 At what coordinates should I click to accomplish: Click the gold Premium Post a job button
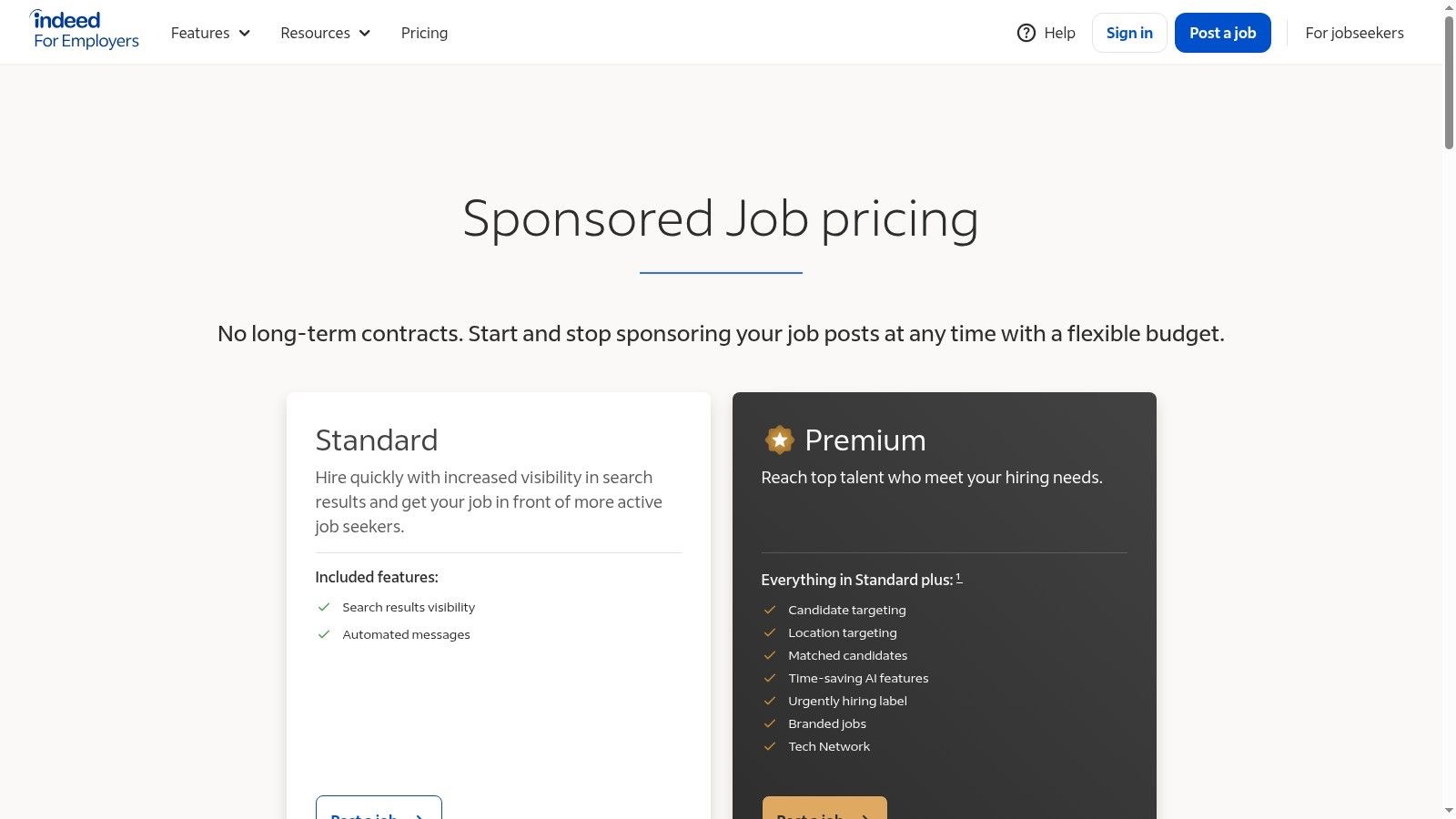coord(824,809)
